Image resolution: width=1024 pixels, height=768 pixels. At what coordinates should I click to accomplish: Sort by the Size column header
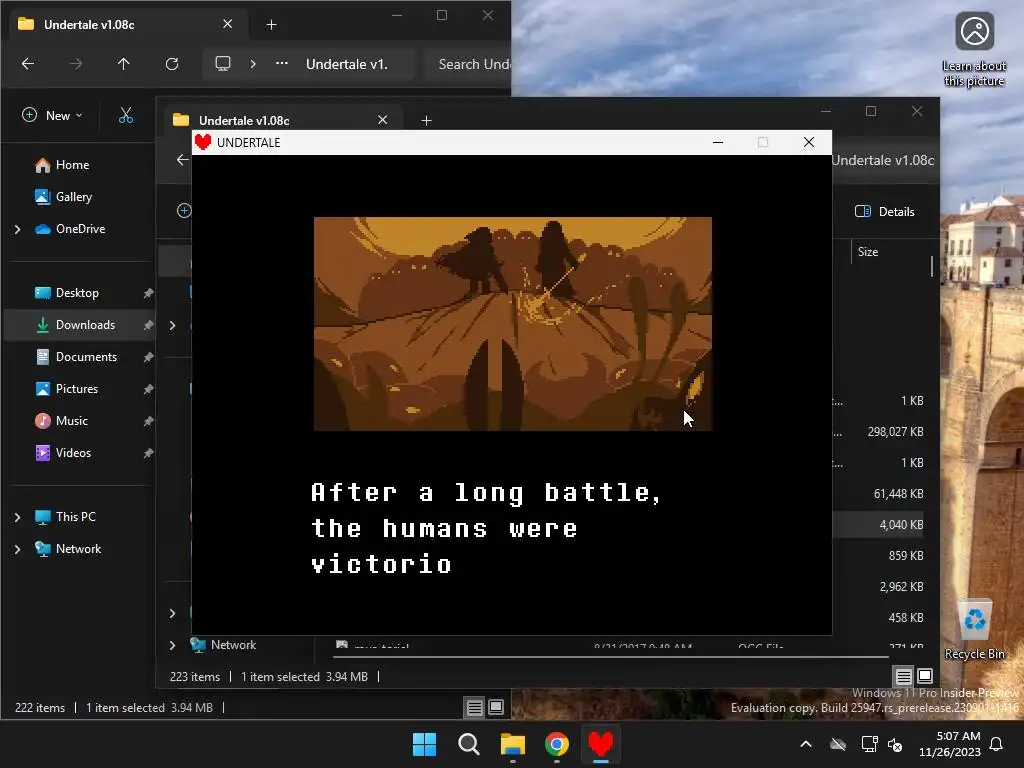pos(868,252)
